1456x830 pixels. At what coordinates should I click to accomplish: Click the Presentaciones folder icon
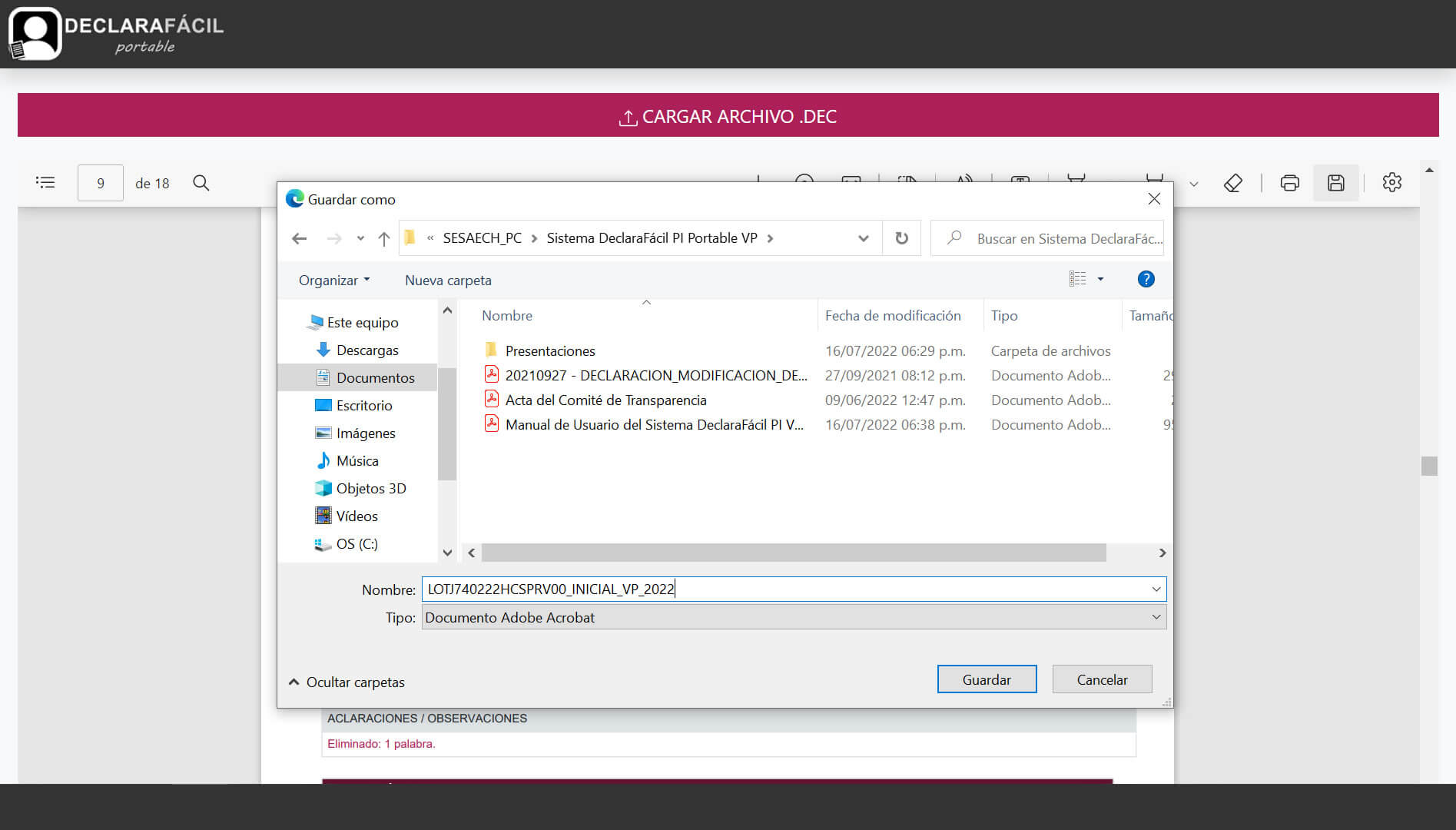tap(492, 350)
